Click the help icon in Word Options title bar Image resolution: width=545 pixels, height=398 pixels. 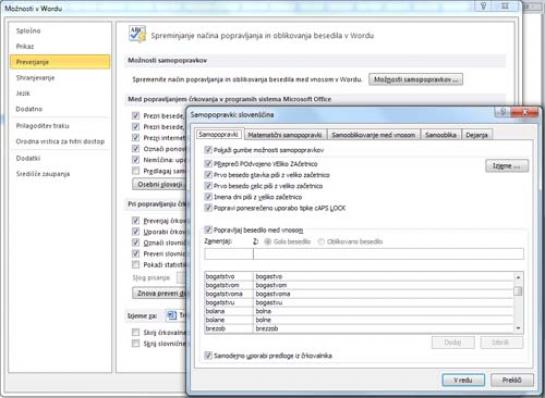483,6
